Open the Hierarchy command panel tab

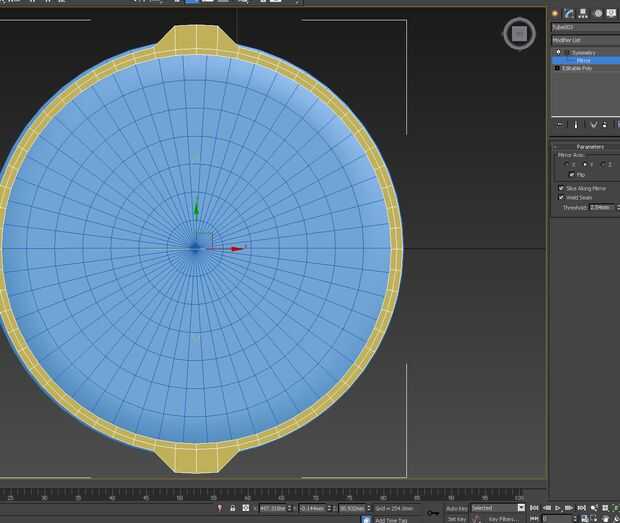click(583, 13)
